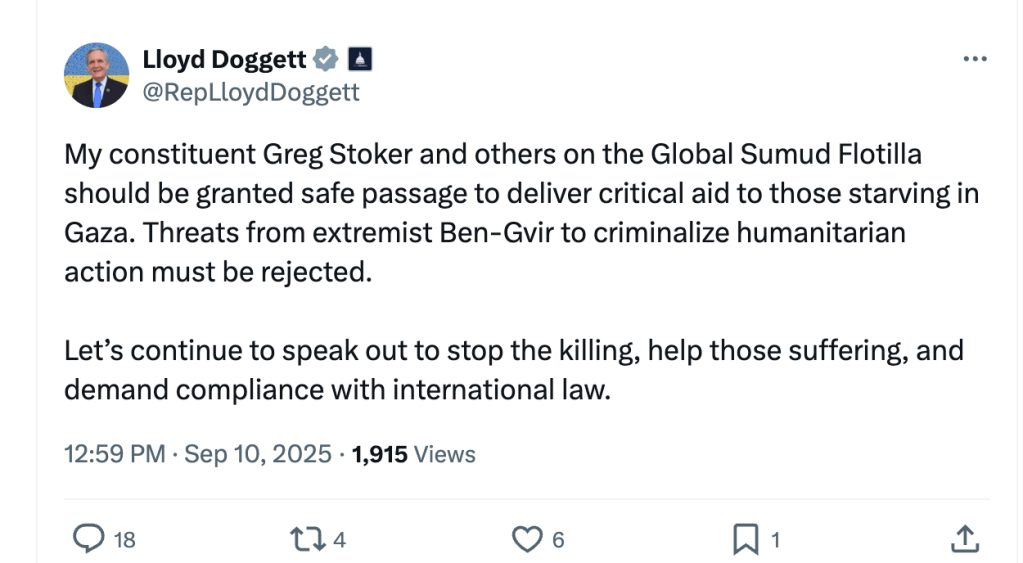Click the reply speech bubble icon
1023x563 pixels.
pyautogui.click(x=90, y=540)
